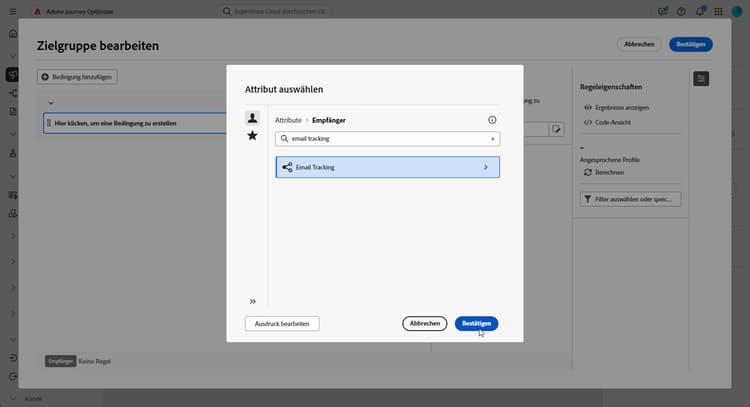
Task: Cancel the attribute dialog with Abbrechen
Action: pyautogui.click(x=425, y=324)
